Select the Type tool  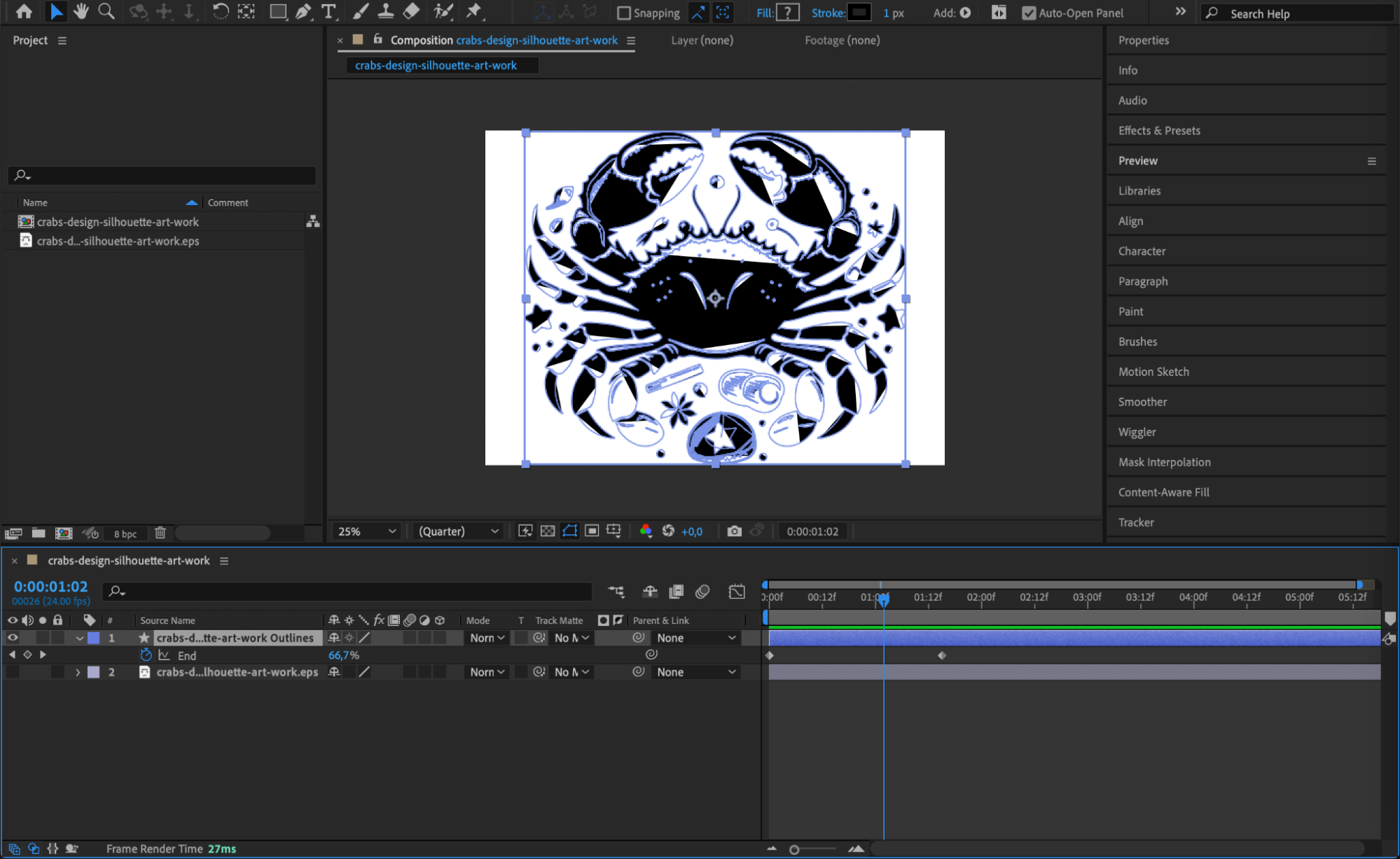(x=328, y=12)
